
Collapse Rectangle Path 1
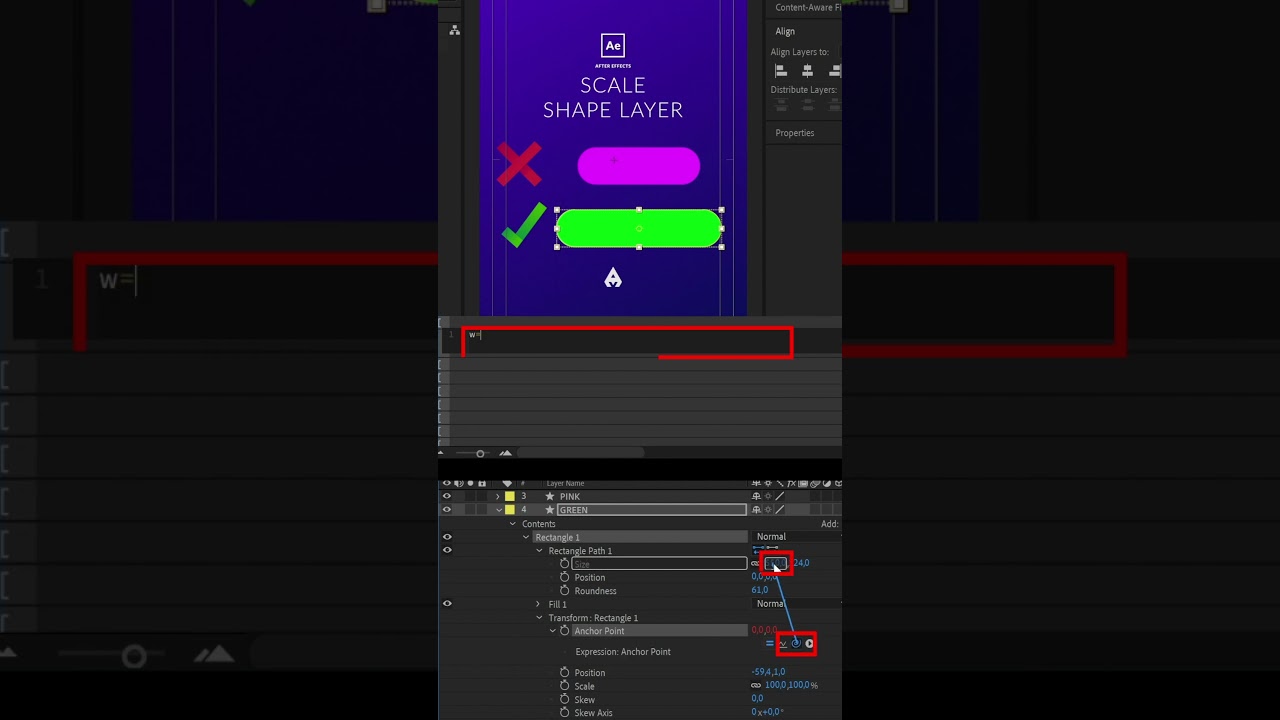pos(539,551)
